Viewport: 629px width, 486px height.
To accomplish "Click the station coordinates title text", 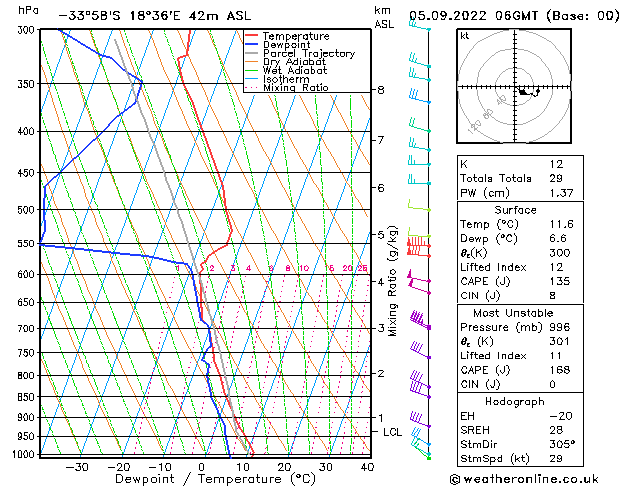I will 155,16.
